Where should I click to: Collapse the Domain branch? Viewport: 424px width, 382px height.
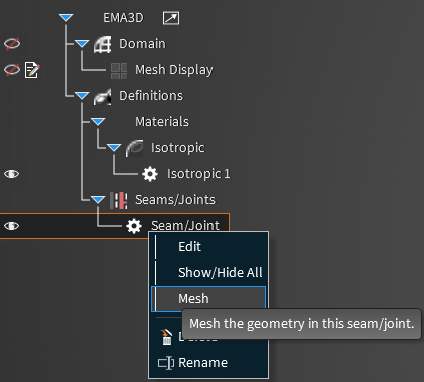pos(82,44)
